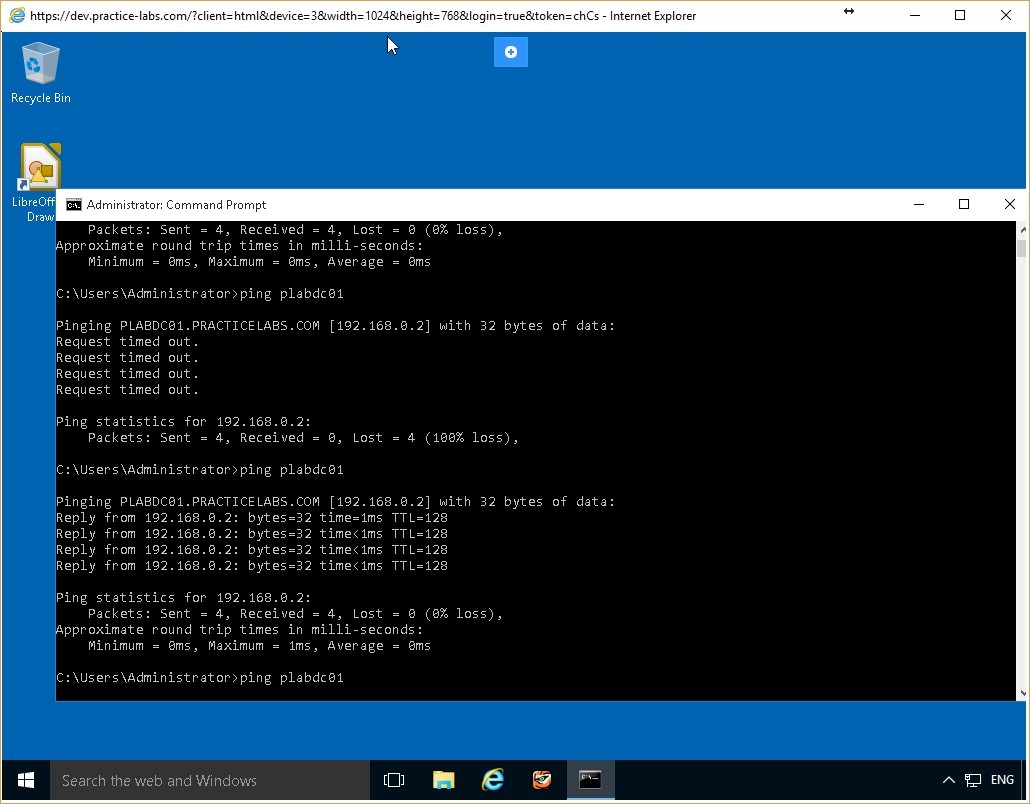Viewport: 1030px width, 804px height.
Task: Click the network icon in system tray
Action: coord(971,780)
